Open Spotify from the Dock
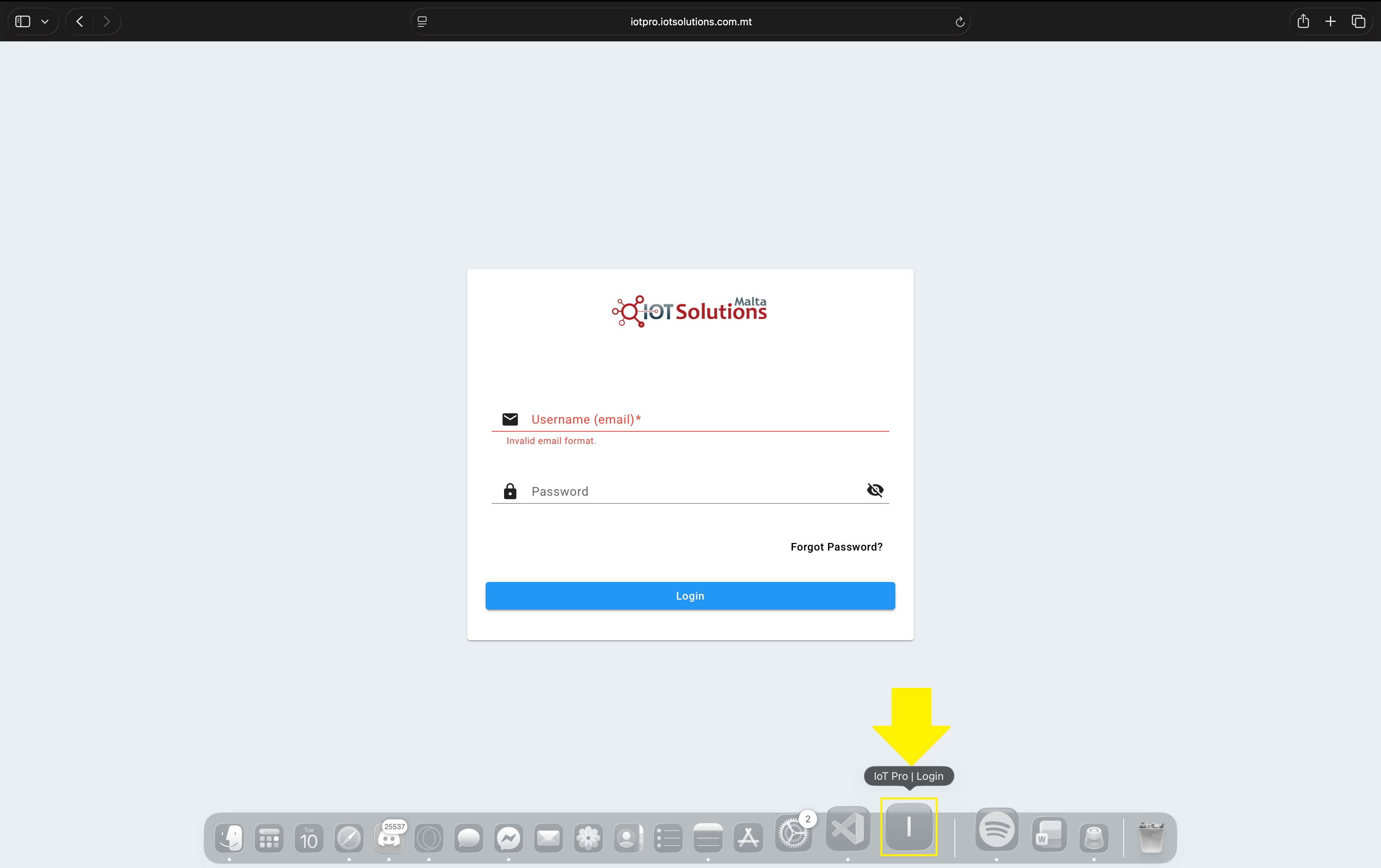Screen dimensions: 1381x868 [997, 829]
